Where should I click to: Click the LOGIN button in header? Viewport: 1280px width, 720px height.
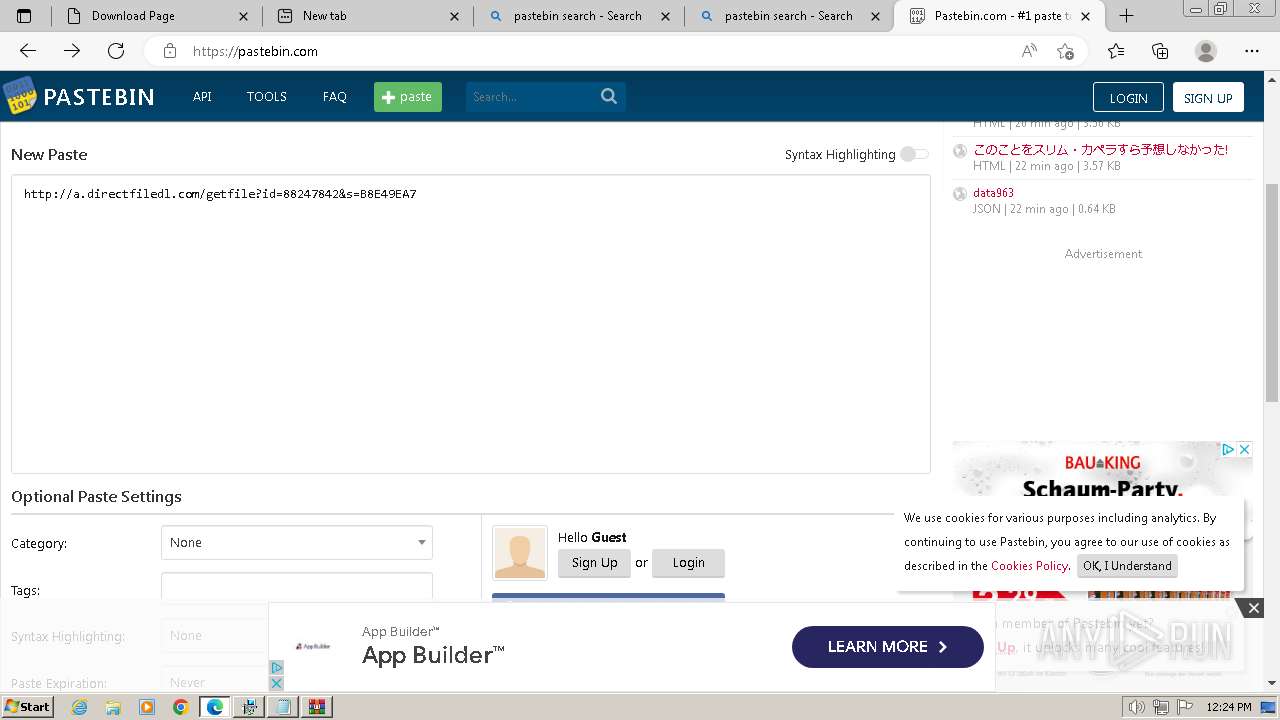pos(1128,97)
